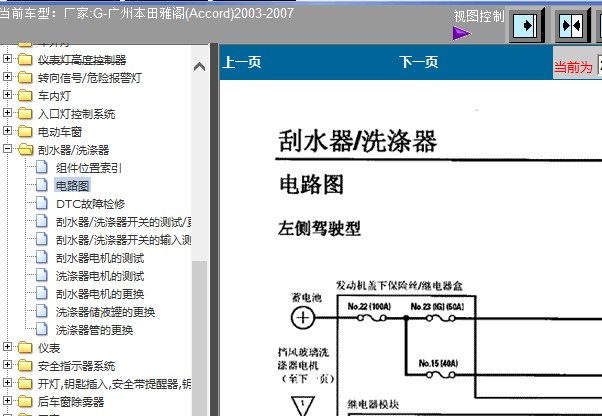Viewport: 602px width, 416px height.
Task: Click the 后车窗除雾器 folder icon
Action: (x=25, y=402)
